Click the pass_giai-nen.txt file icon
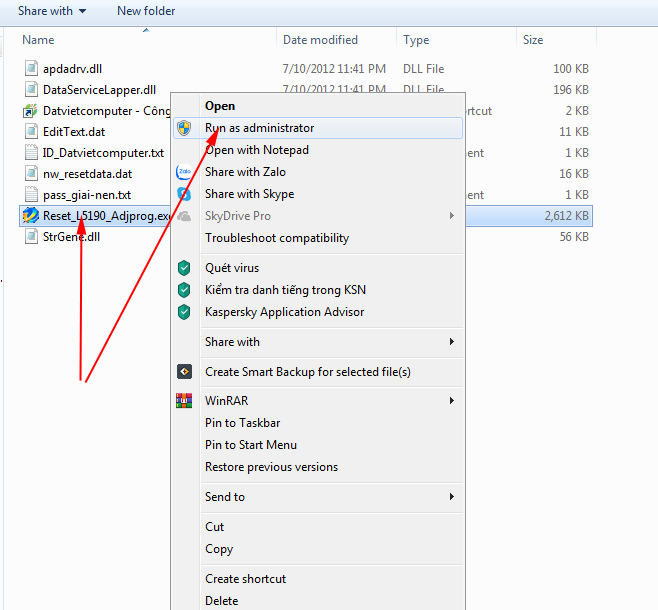The image size is (658, 610). [31, 194]
